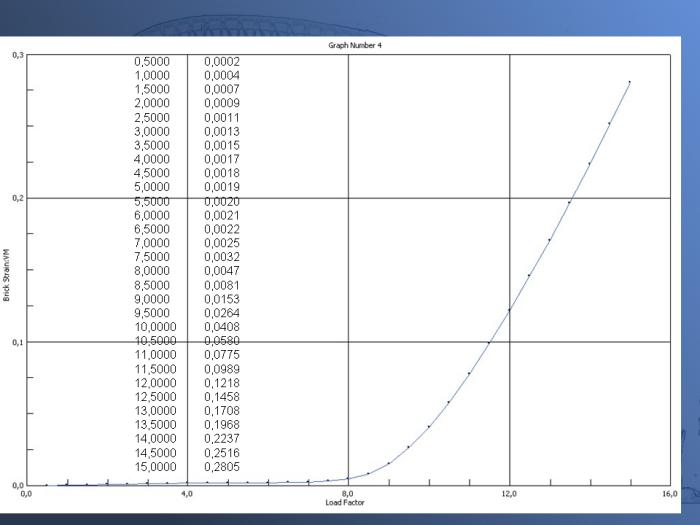
Task: Select the 0,2237 strain value in the table
Action: point(221,438)
